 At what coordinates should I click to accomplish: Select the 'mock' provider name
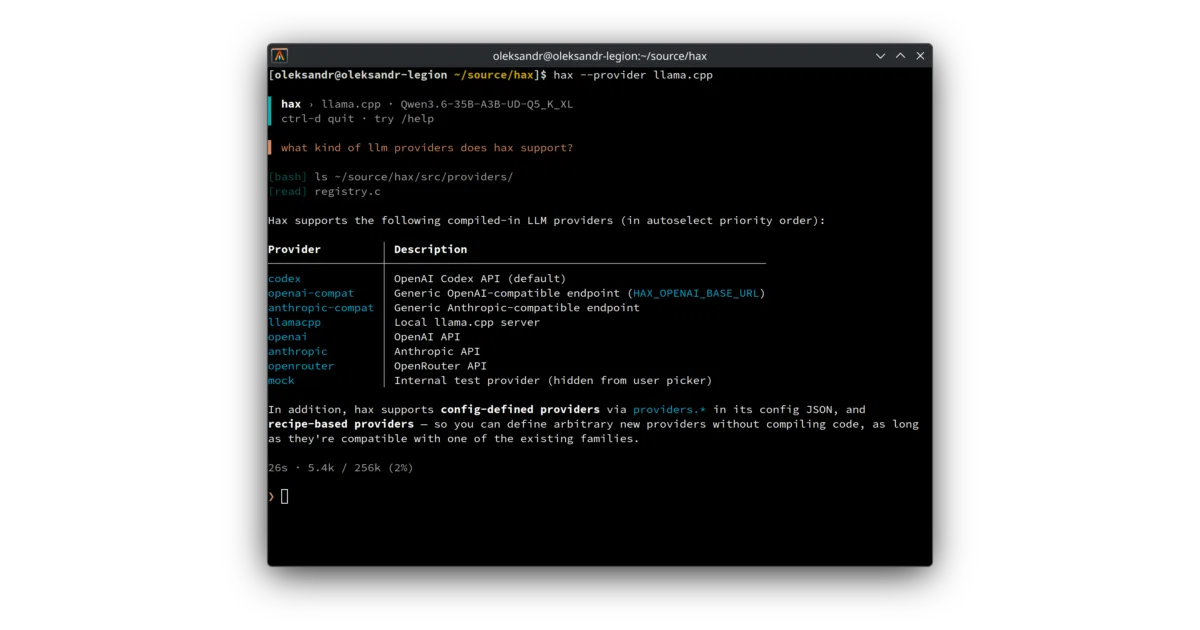281,380
